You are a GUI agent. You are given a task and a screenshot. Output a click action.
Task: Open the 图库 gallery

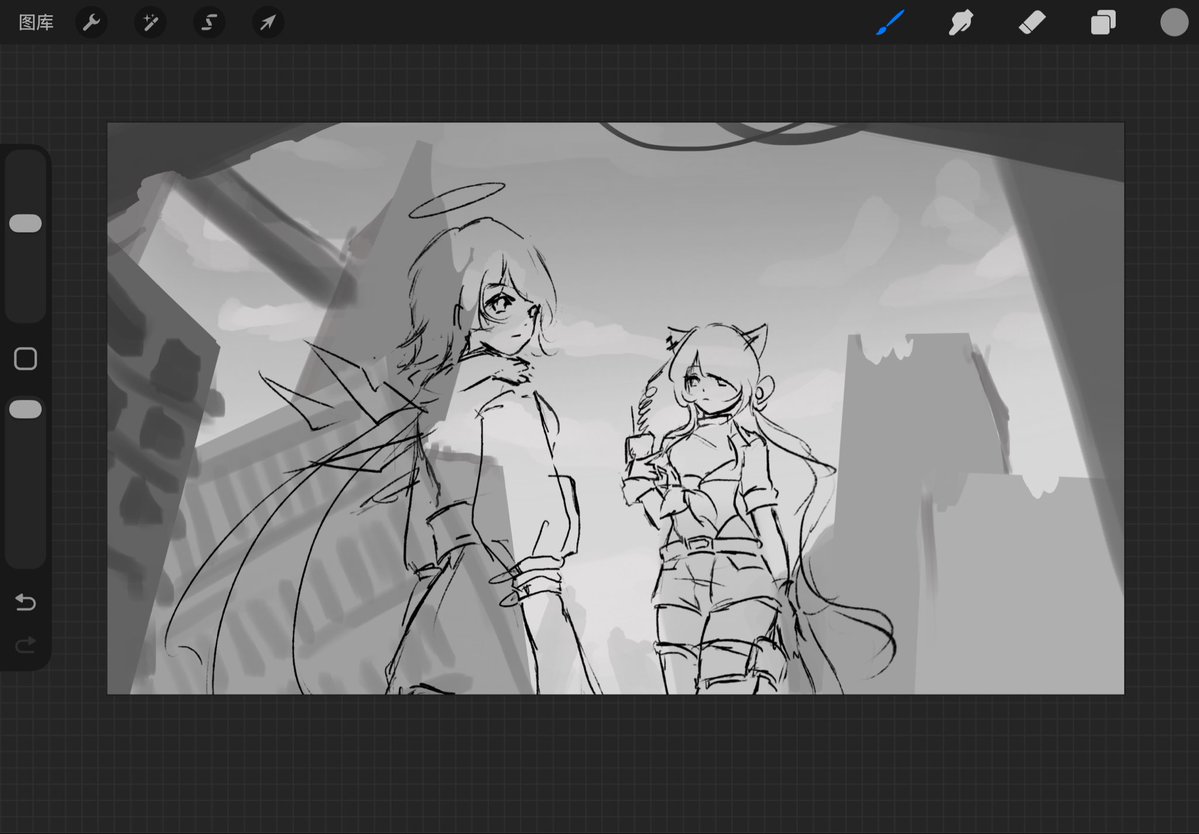point(36,22)
